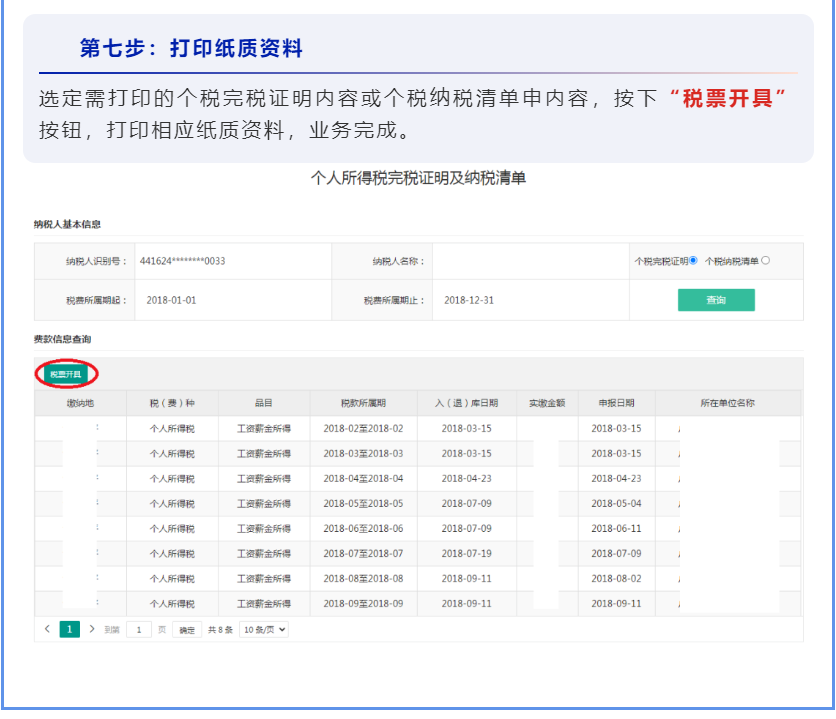Click the 税票开具 button
This screenshot has width=836, height=719.
pos(66,374)
